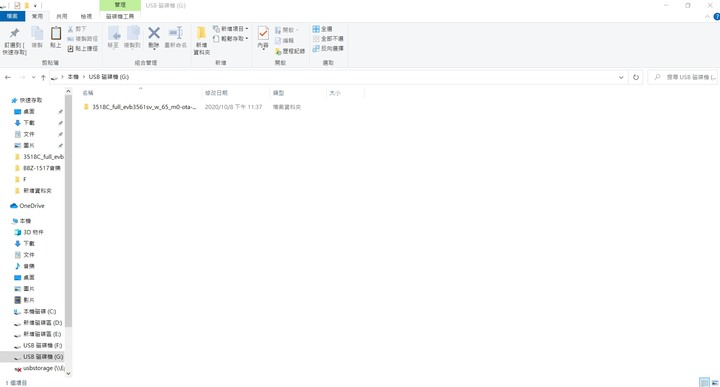Click Invert selection (反向選擇) in ribbon
The height and width of the screenshot is (387, 720).
pos(328,48)
